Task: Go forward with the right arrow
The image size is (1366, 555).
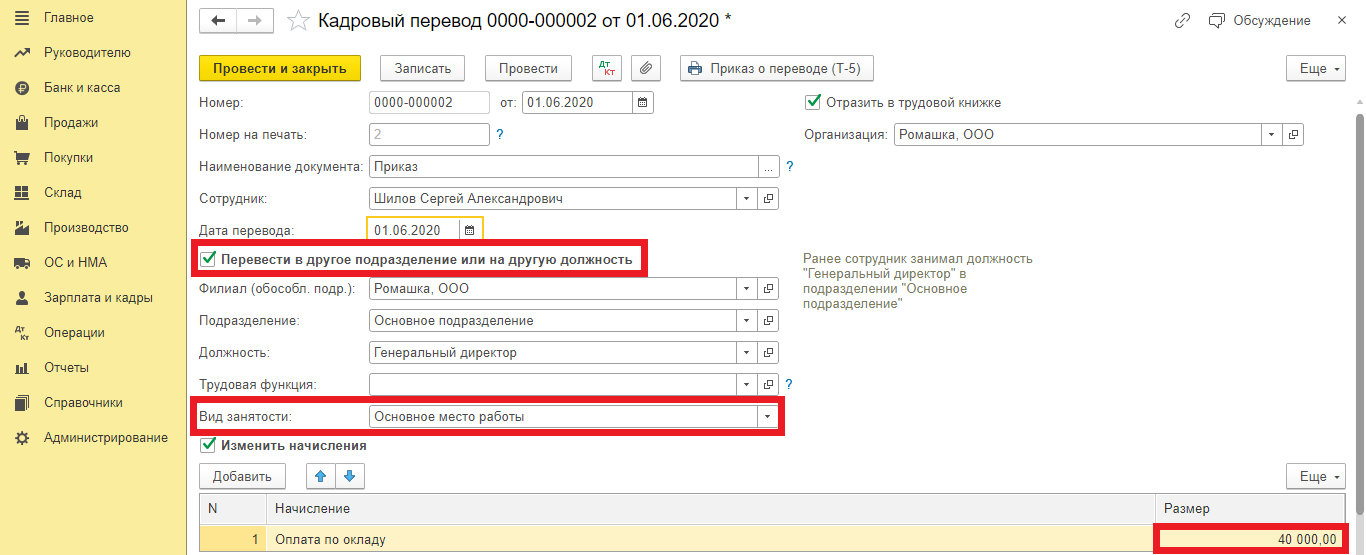Action: point(254,20)
